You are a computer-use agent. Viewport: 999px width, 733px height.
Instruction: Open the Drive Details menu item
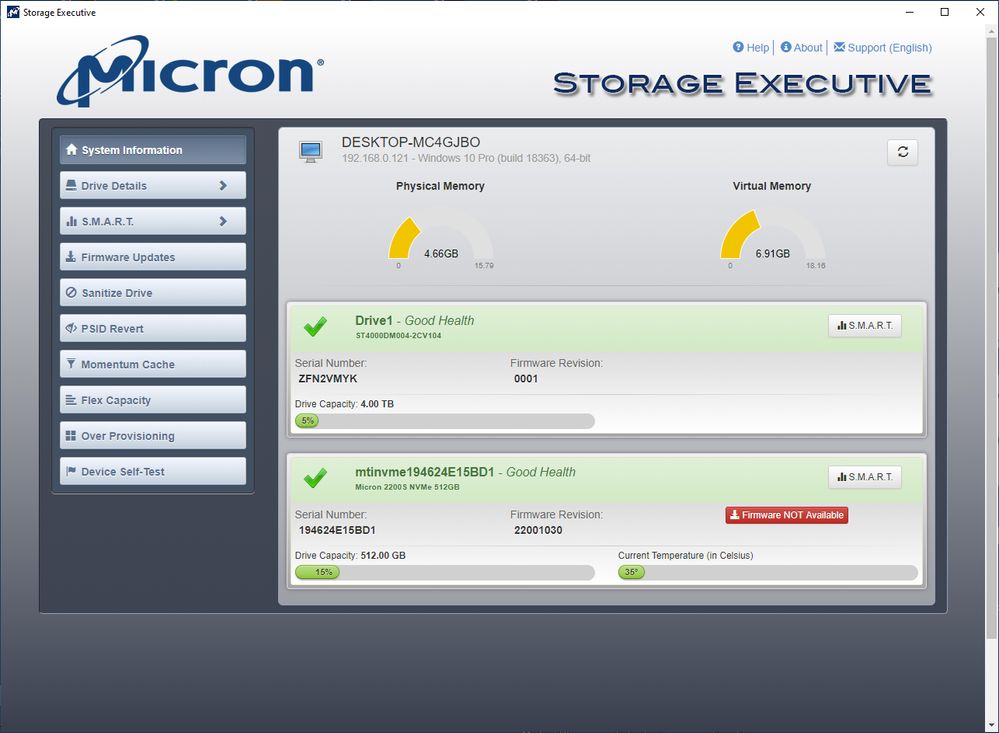pyautogui.click(x=153, y=185)
